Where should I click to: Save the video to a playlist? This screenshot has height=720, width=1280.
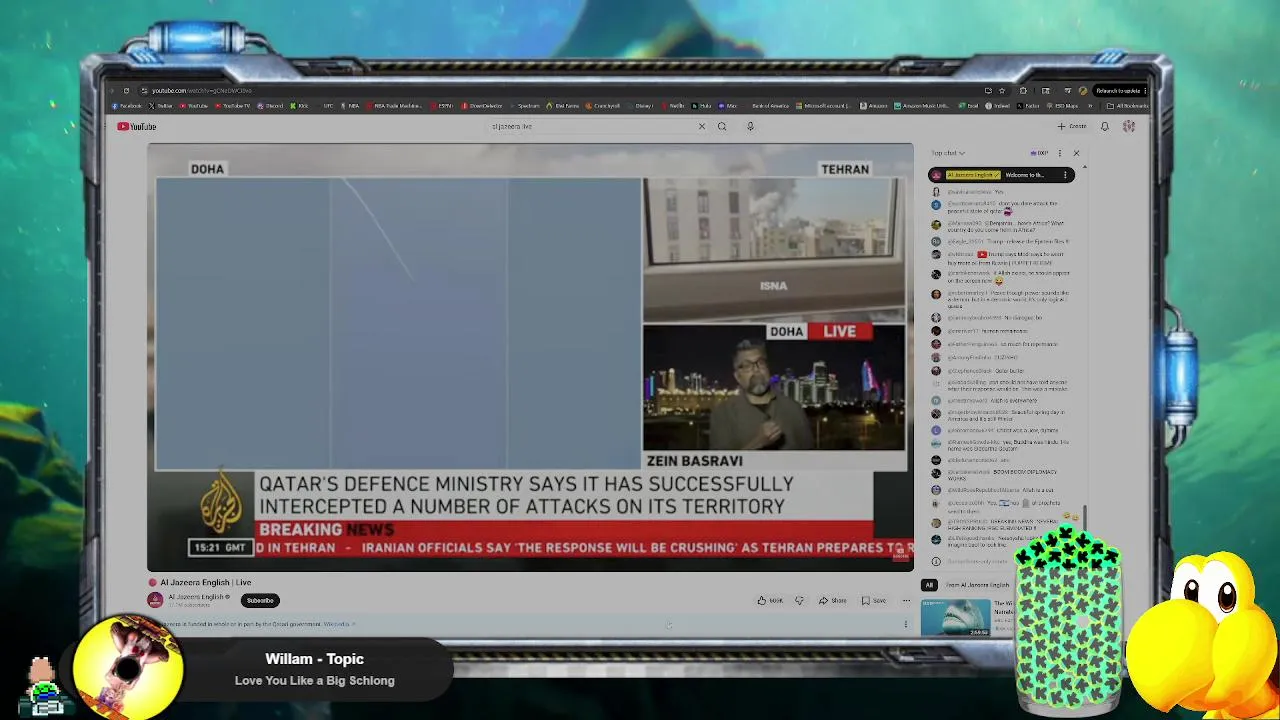click(x=874, y=600)
